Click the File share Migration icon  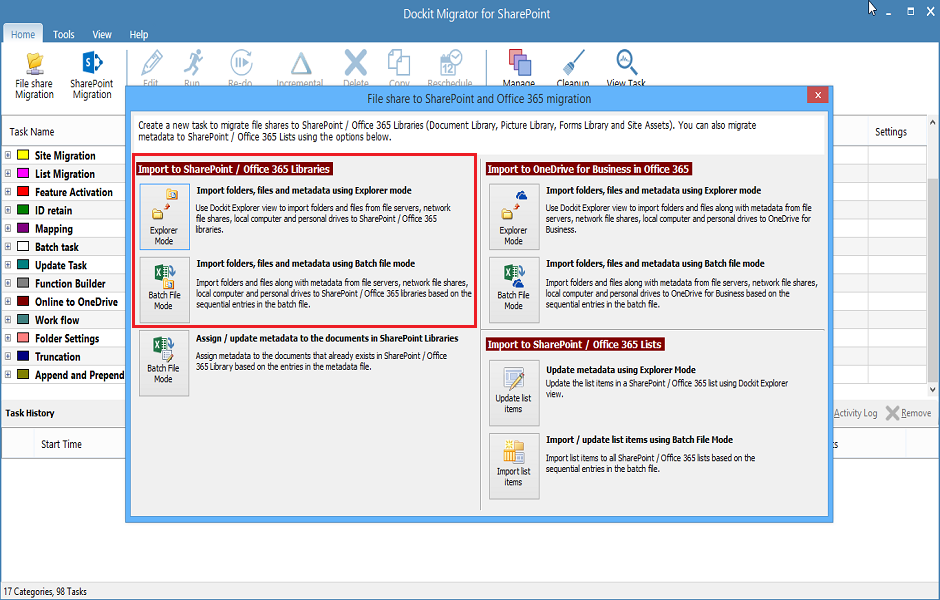34,75
